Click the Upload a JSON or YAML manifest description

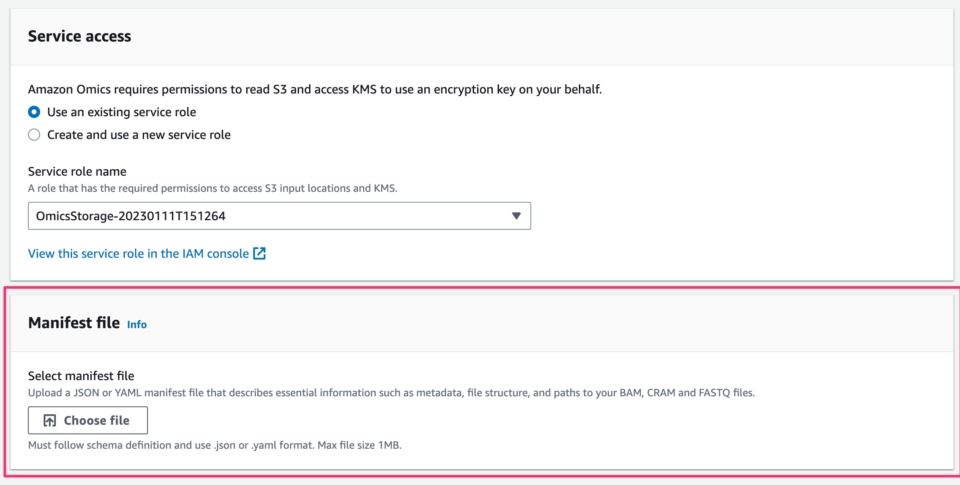point(391,393)
